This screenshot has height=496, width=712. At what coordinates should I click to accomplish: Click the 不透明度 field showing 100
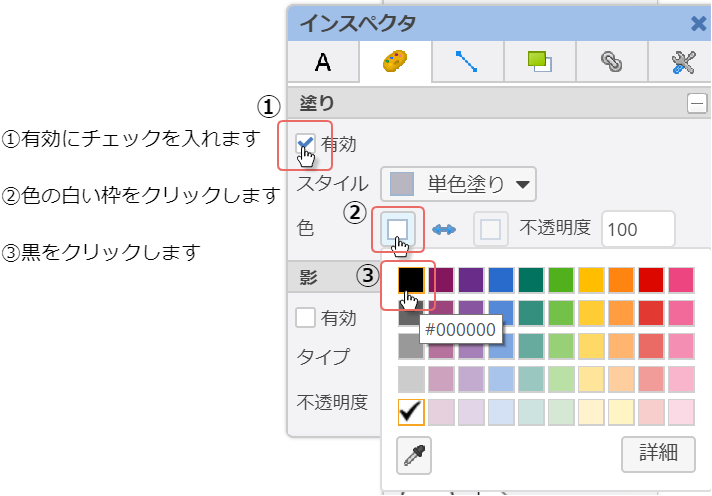point(638,229)
